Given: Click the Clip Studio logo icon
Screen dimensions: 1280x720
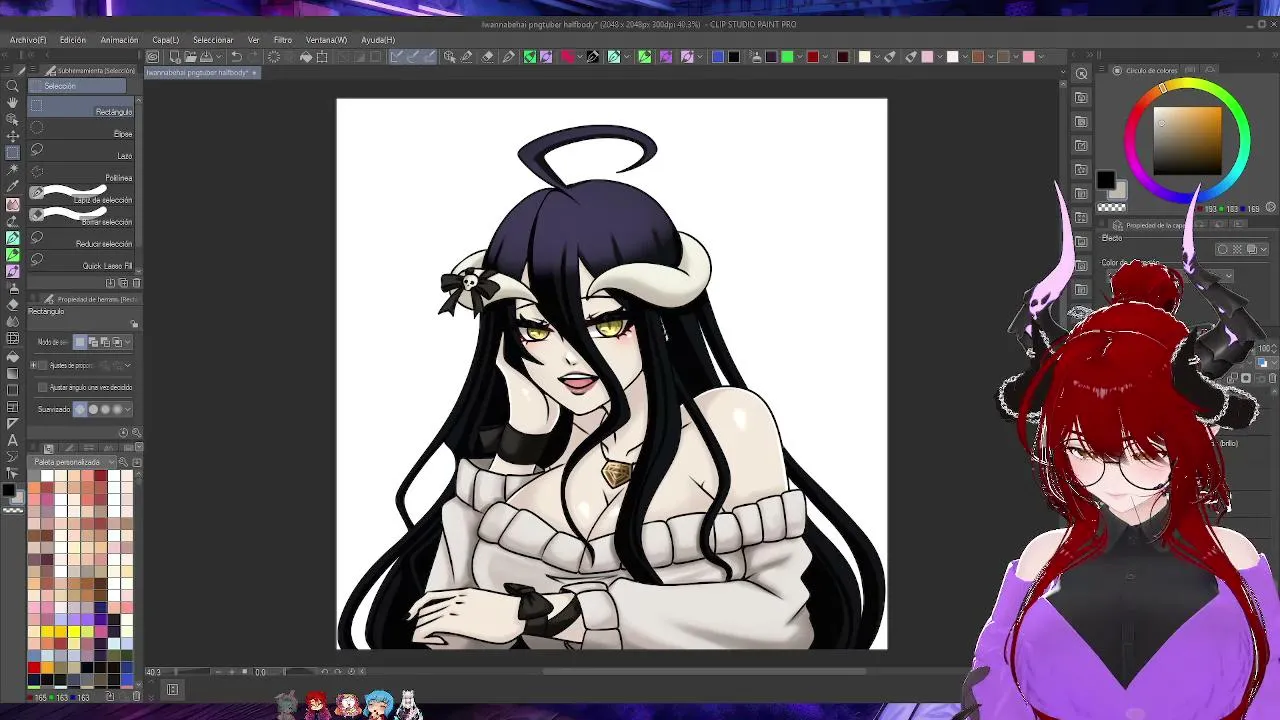Looking at the screenshot, I should point(152,57).
